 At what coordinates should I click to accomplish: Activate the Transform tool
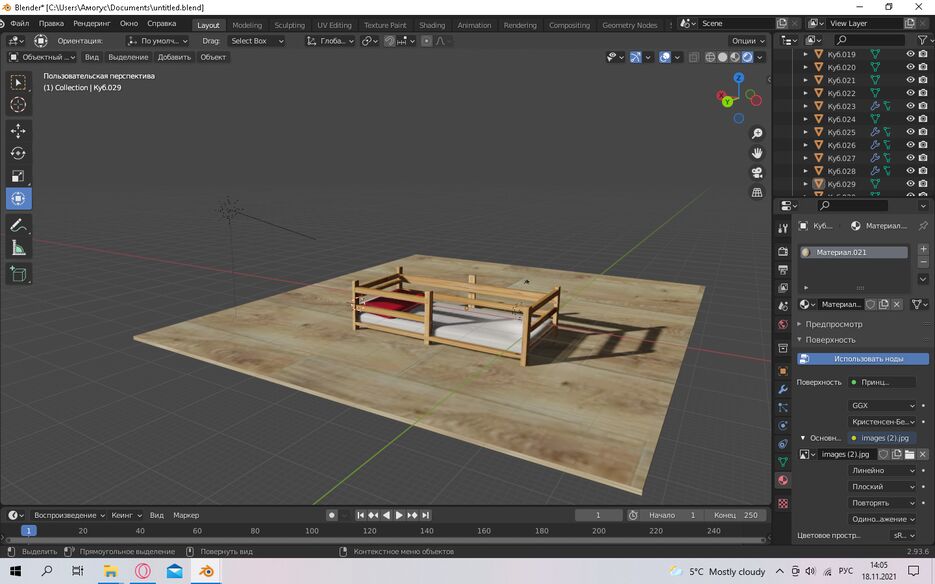pos(18,199)
